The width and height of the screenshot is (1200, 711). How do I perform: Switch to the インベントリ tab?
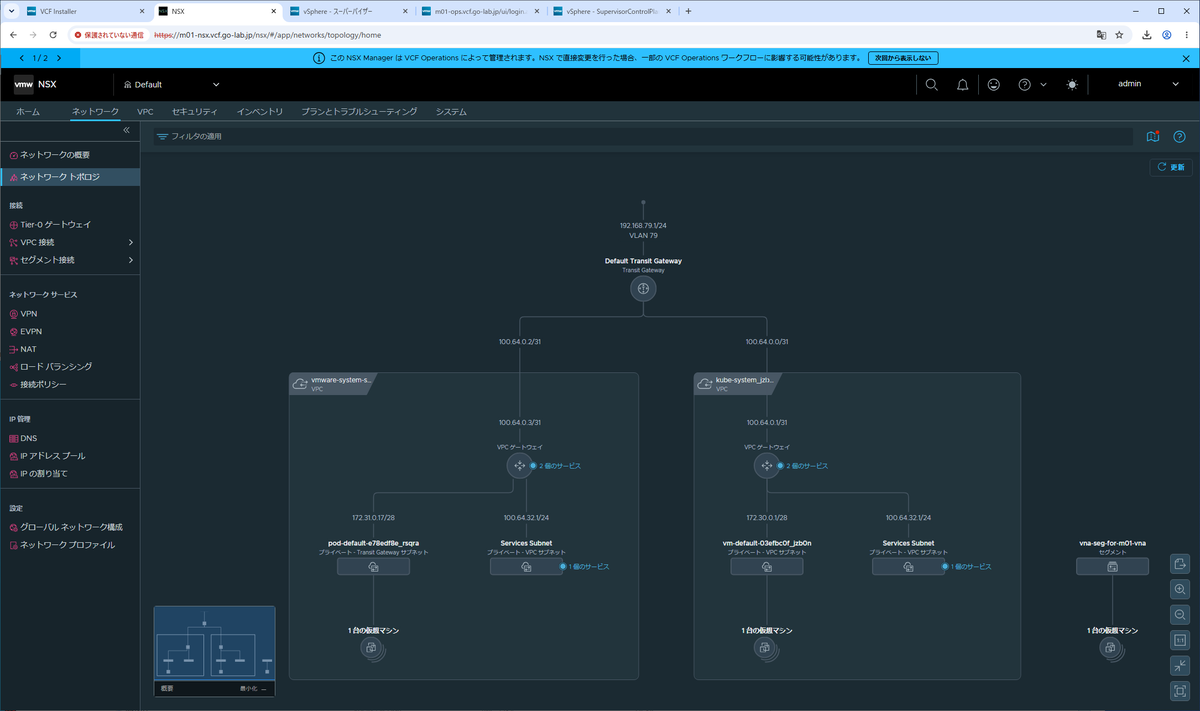point(260,111)
